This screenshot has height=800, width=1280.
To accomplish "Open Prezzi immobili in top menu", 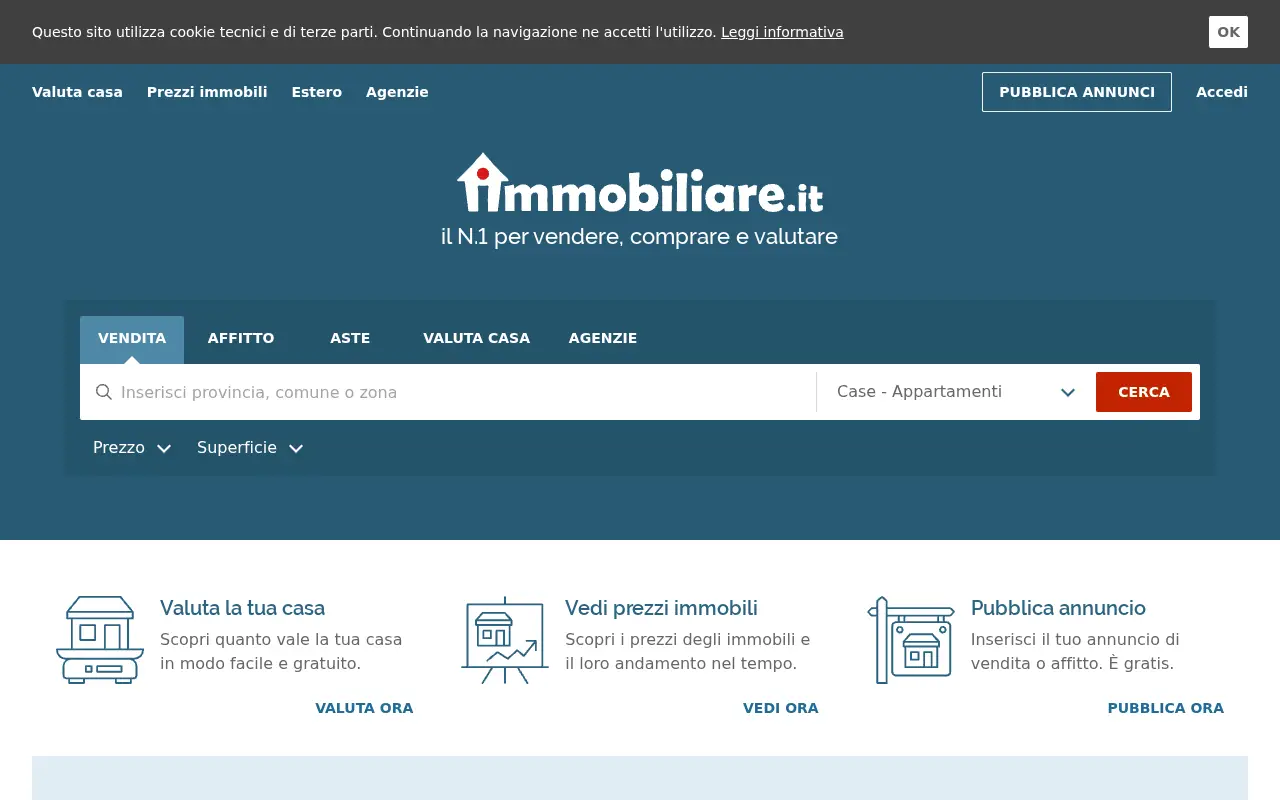I will (207, 92).
